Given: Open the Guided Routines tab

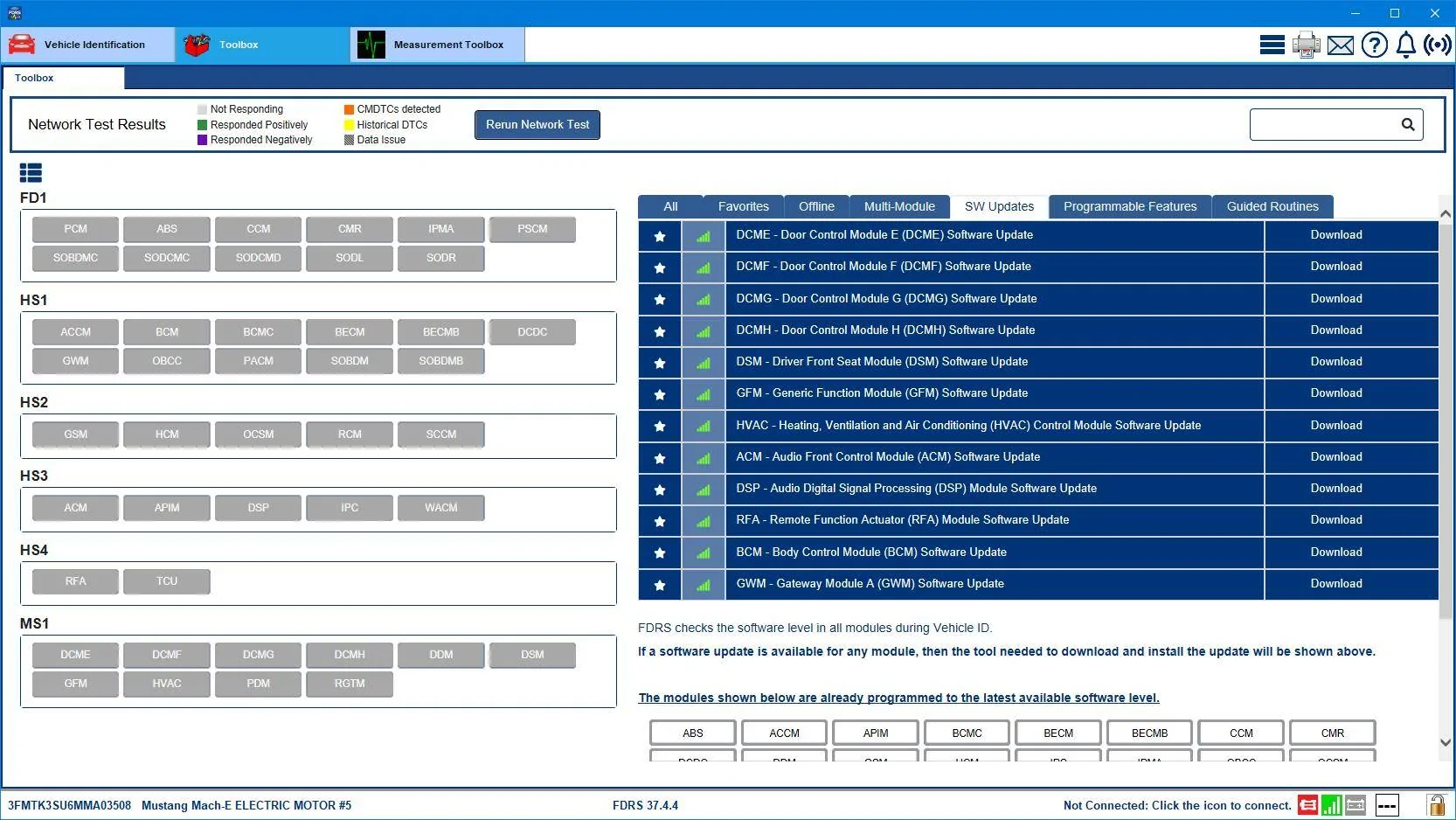Looking at the screenshot, I should tap(1272, 207).
